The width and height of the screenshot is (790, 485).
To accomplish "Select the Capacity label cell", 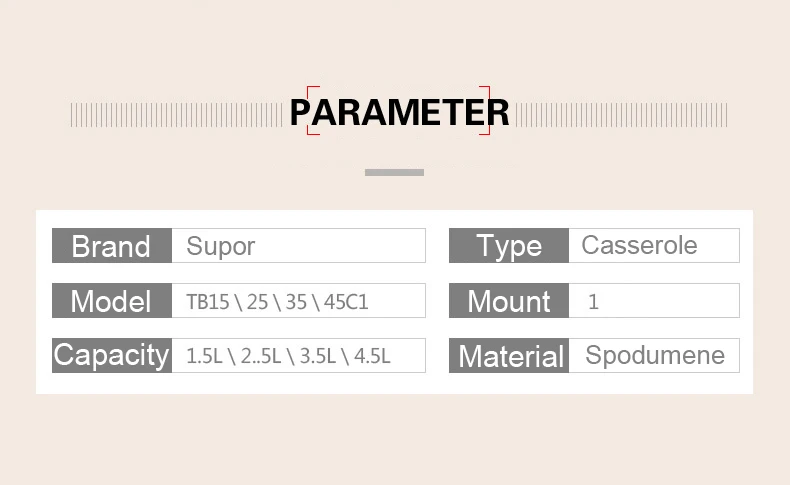I will click(x=112, y=356).
